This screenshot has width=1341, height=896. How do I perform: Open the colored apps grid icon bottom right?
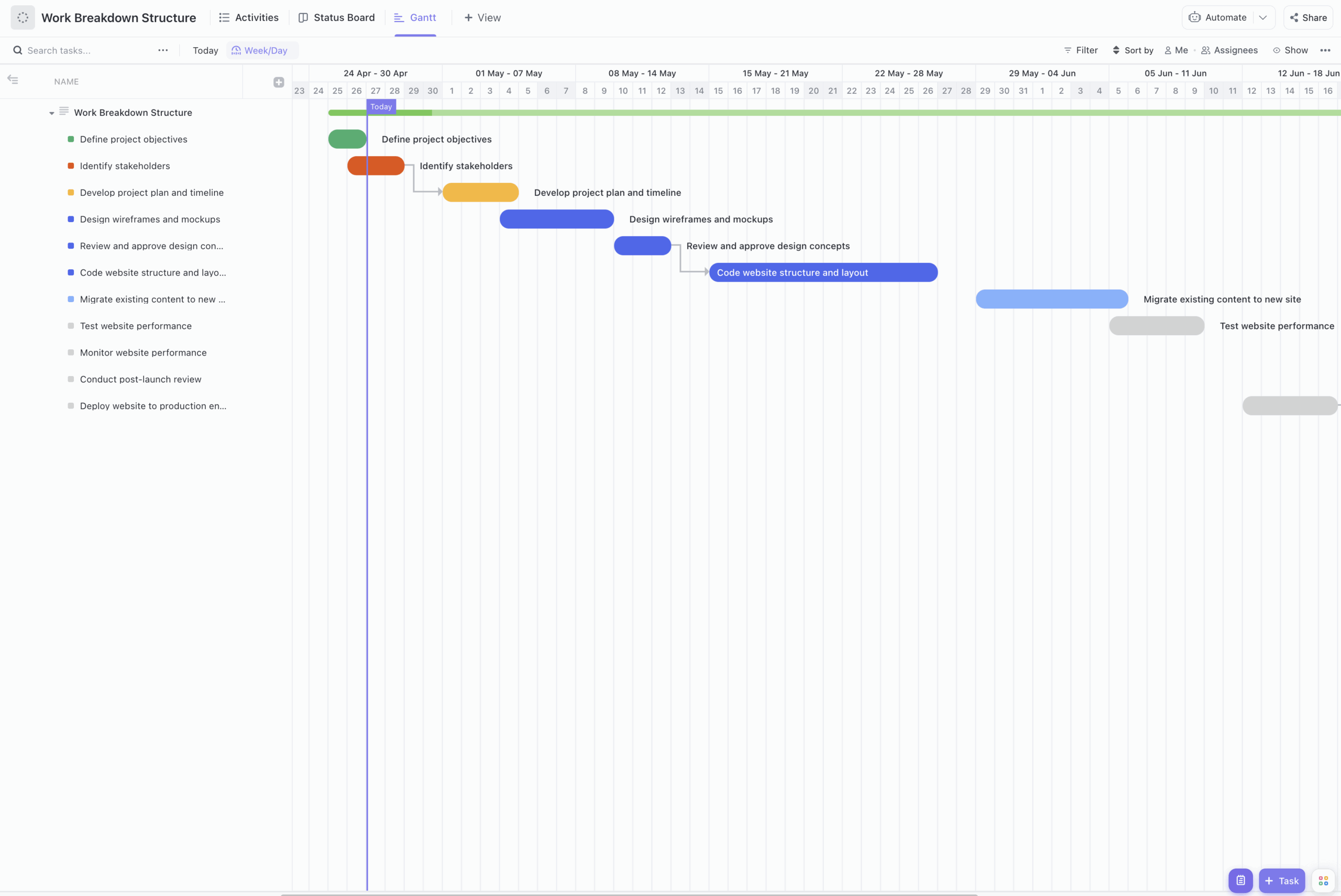point(1323,881)
